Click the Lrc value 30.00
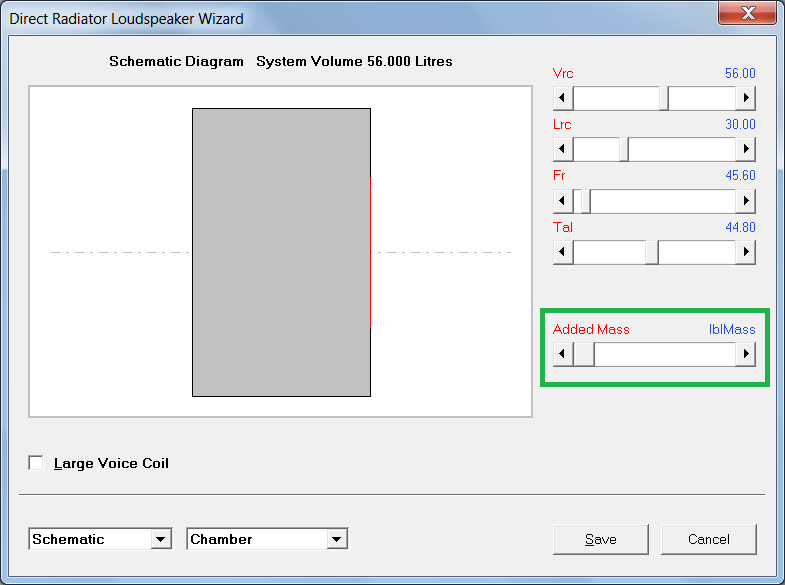Image resolution: width=785 pixels, height=585 pixels. point(740,125)
